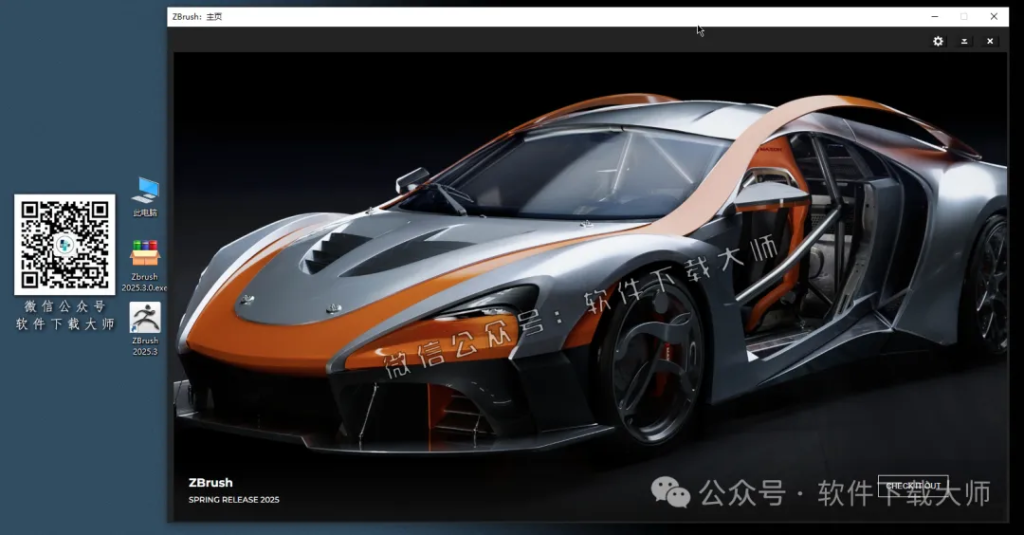Click the CHECK IT OUT button
This screenshot has width=1024, height=535.
[913, 485]
